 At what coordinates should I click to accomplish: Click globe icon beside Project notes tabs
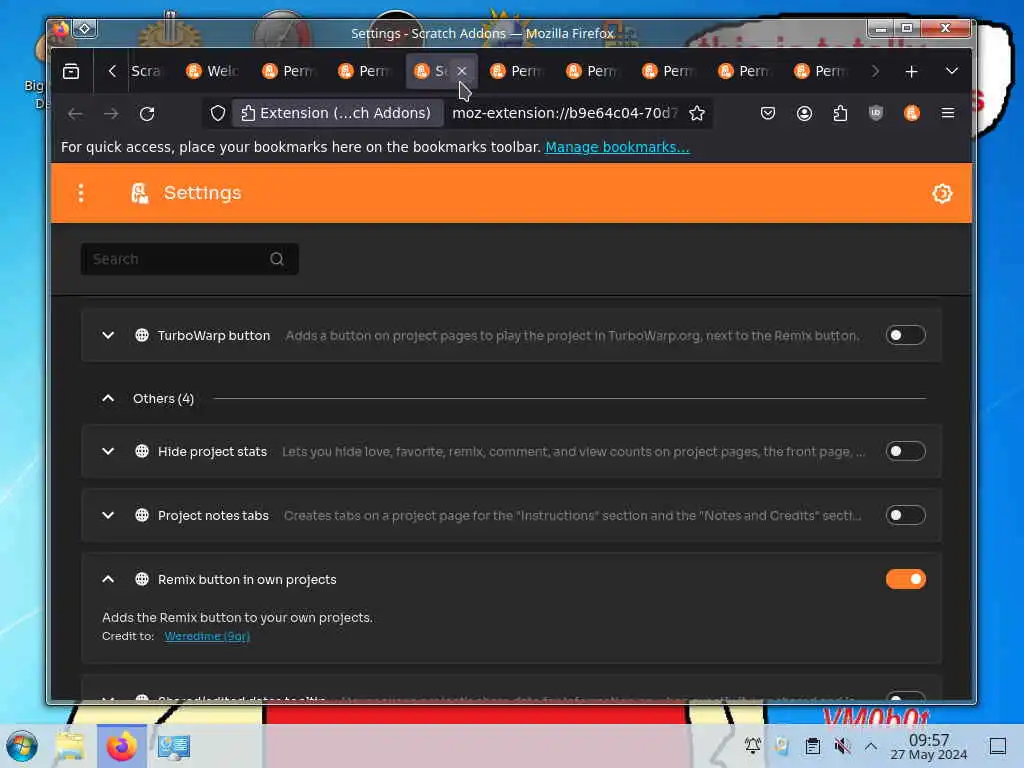coord(142,515)
